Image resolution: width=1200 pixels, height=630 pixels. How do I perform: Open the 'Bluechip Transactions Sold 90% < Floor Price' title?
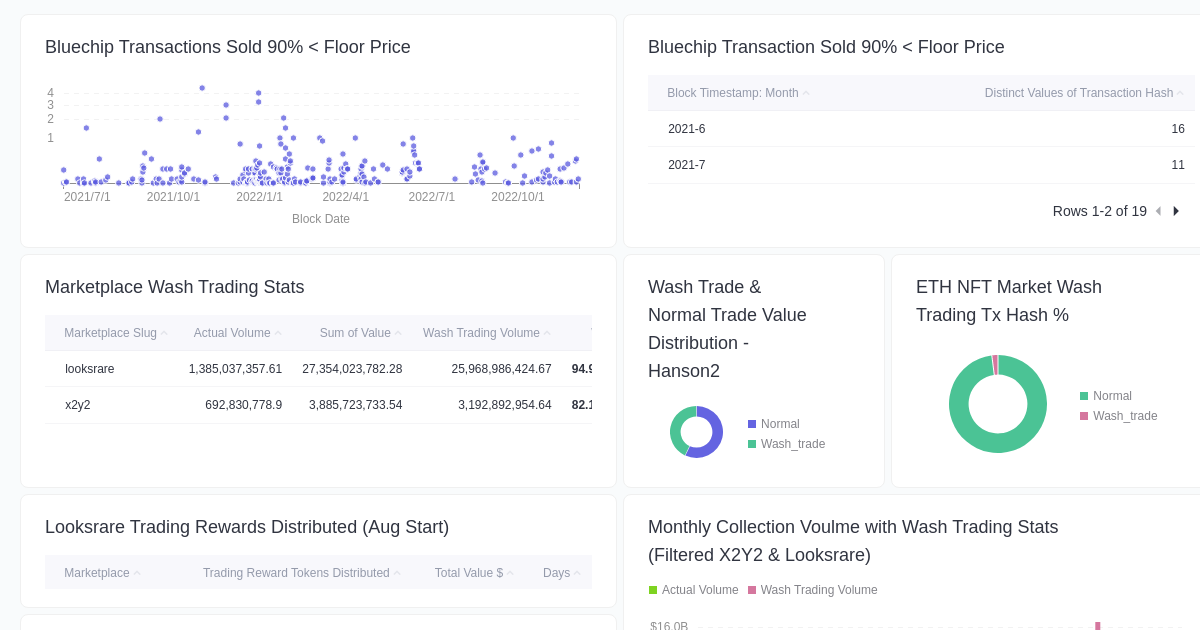227,47
